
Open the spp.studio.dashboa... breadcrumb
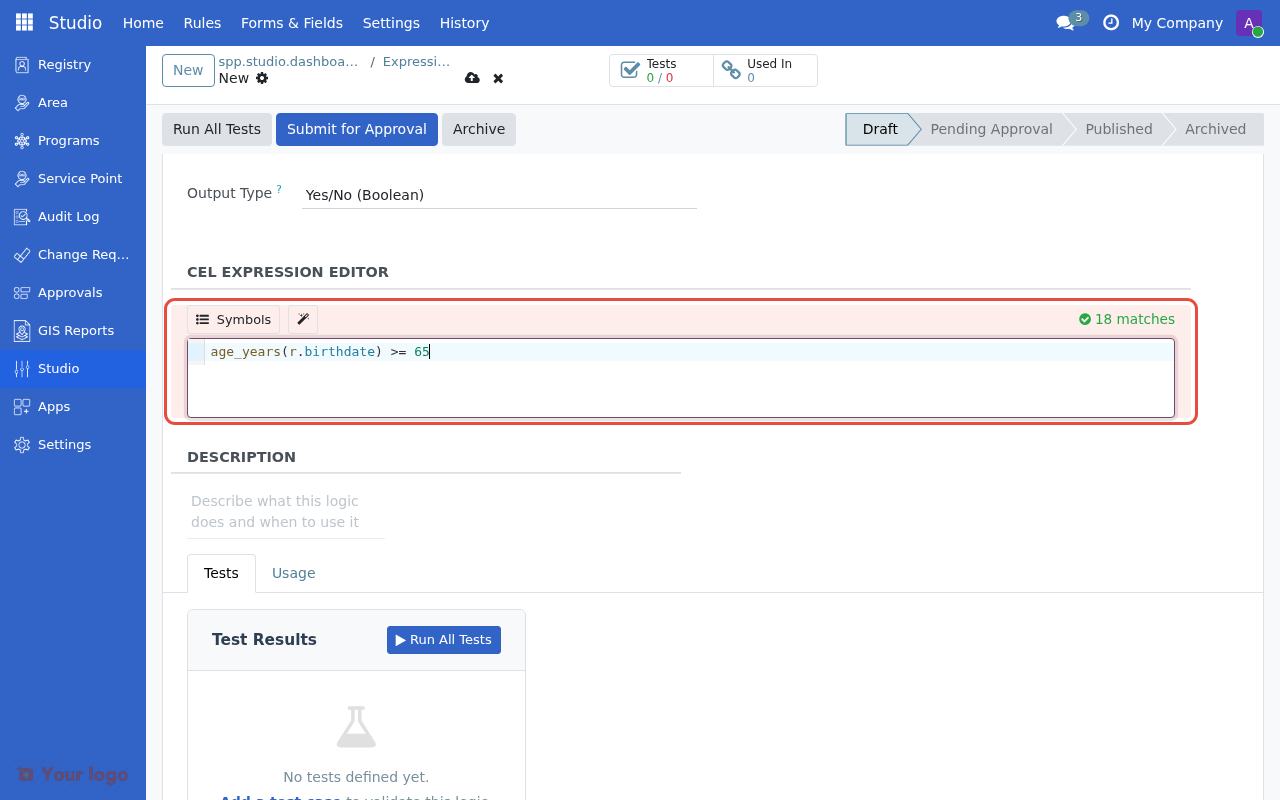pos(289,61)
